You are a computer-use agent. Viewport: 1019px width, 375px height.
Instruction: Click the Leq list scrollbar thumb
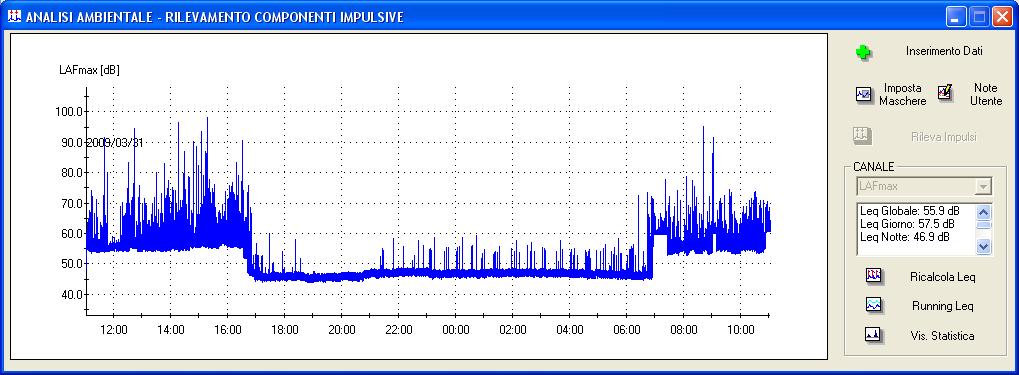[983, 224]
